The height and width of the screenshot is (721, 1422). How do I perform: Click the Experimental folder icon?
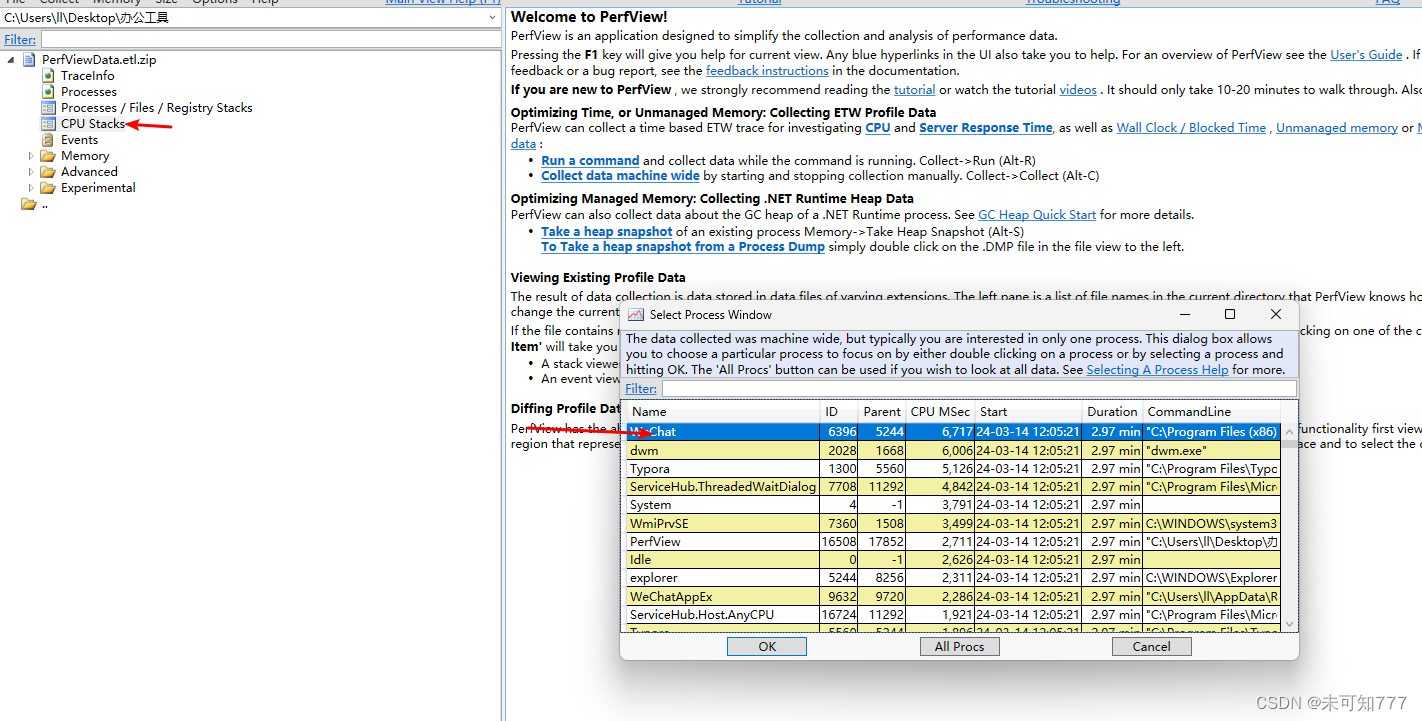click(x=48, y=188)
